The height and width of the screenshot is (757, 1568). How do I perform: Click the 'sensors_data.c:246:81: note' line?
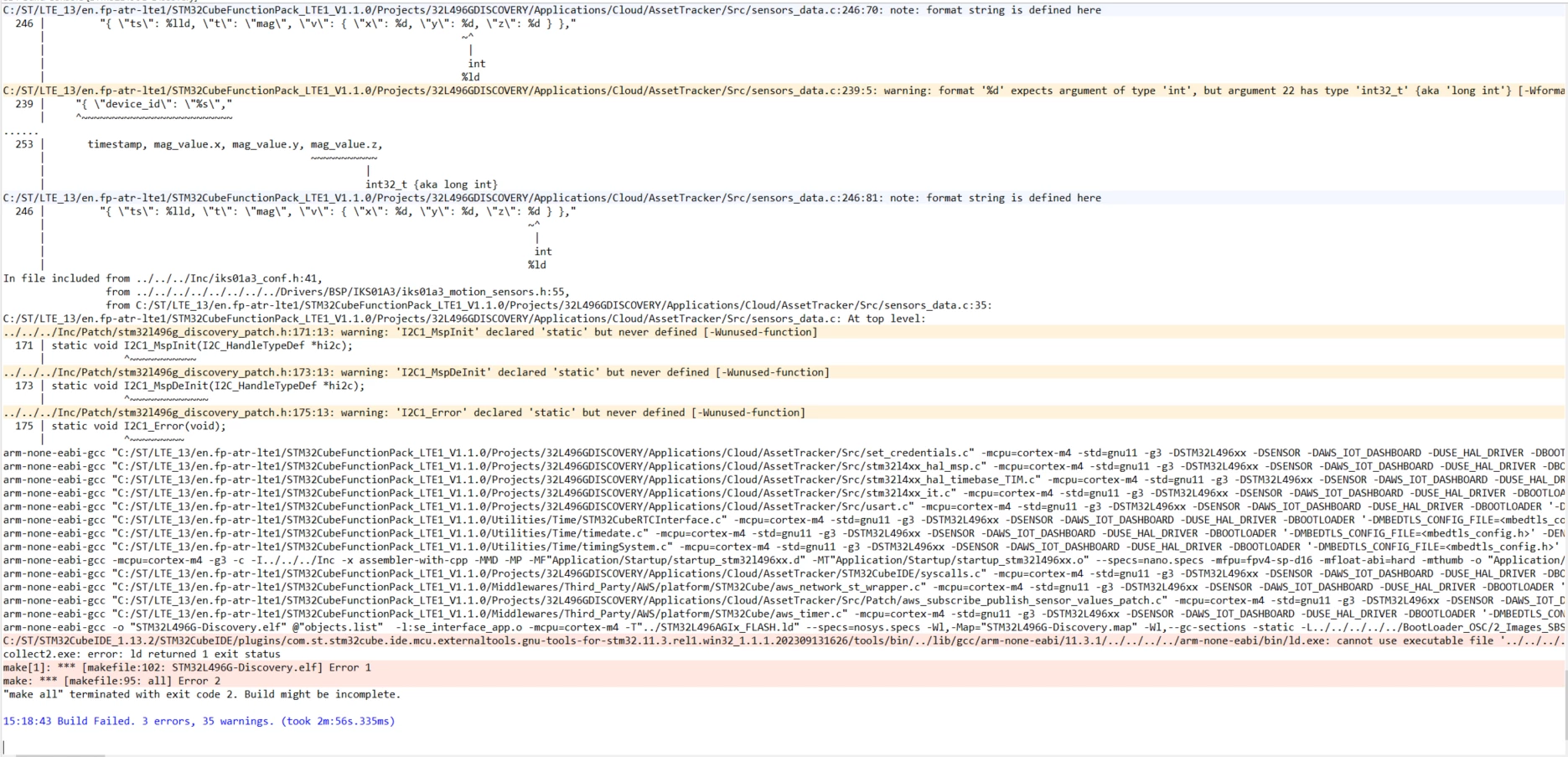[x=551, y=198]
